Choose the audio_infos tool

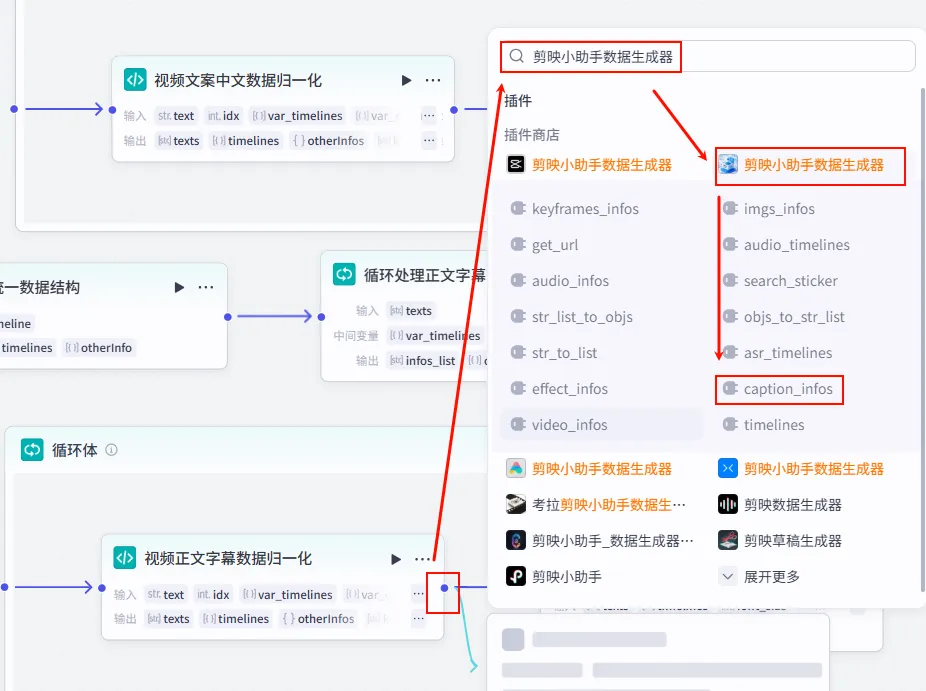coord(560,281)
